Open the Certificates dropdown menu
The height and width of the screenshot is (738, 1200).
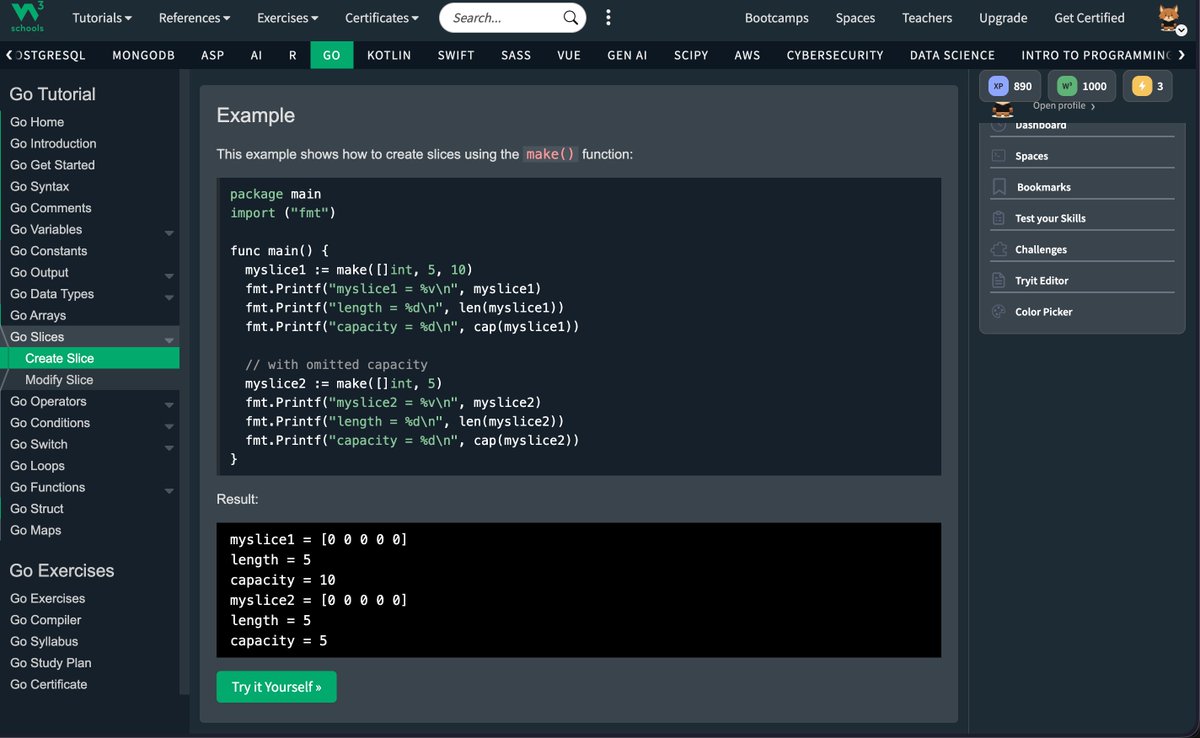(382, 18)
